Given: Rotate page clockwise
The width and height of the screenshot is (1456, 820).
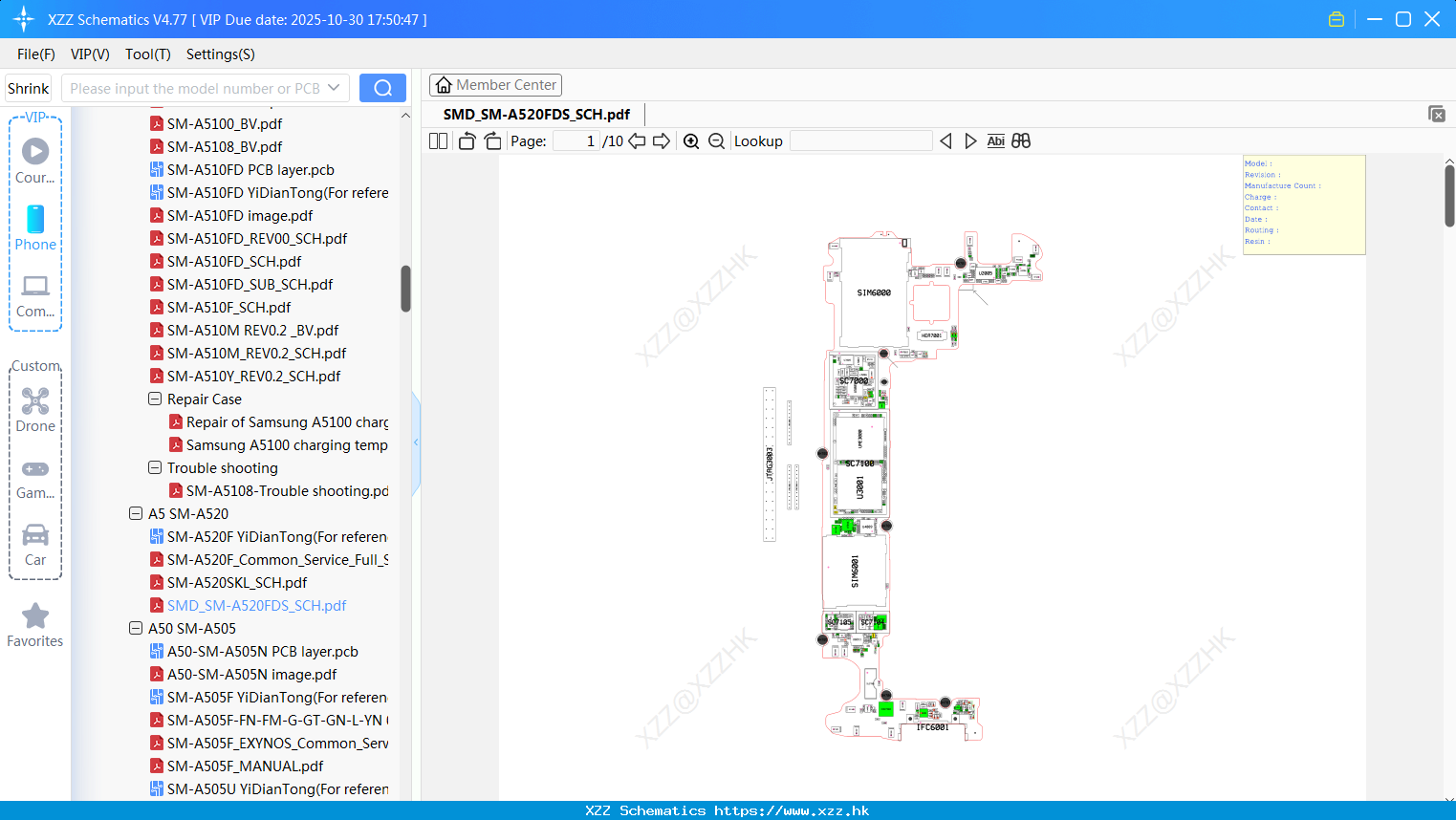Looking at the screenshot, I should pos(492,140).
